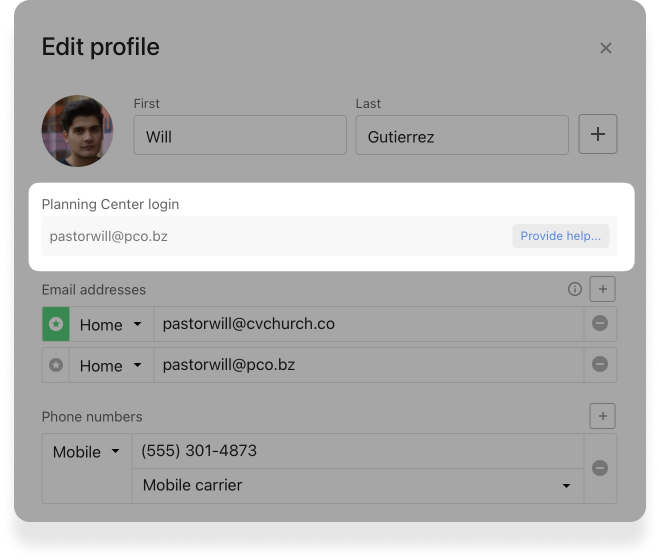Image resolution: width=660 pixels, height=560 pixels.
Task: Click the Planning Center login email field
Action: [270, 236]
